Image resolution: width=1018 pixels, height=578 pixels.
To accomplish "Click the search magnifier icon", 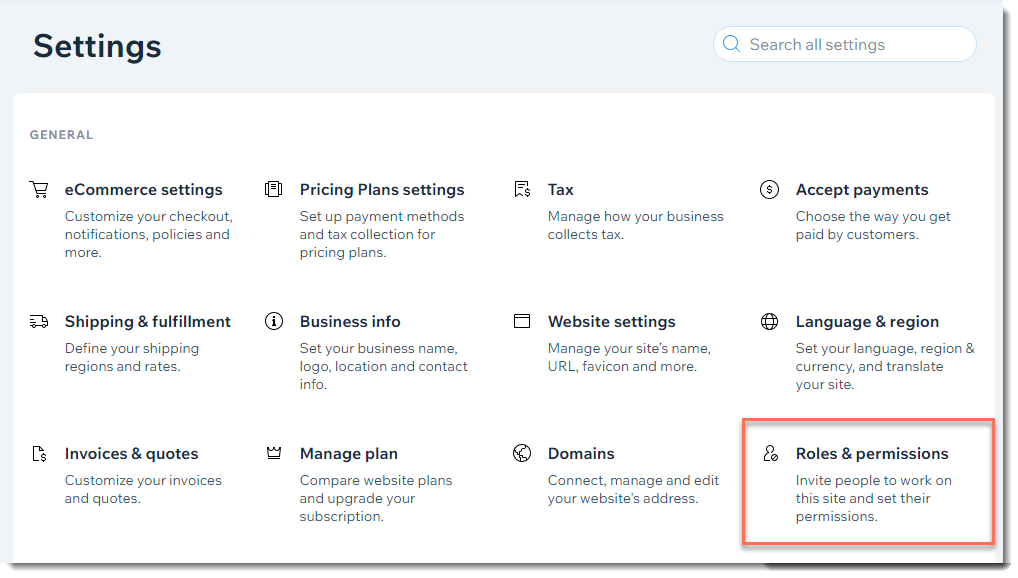I will point(732,44).
